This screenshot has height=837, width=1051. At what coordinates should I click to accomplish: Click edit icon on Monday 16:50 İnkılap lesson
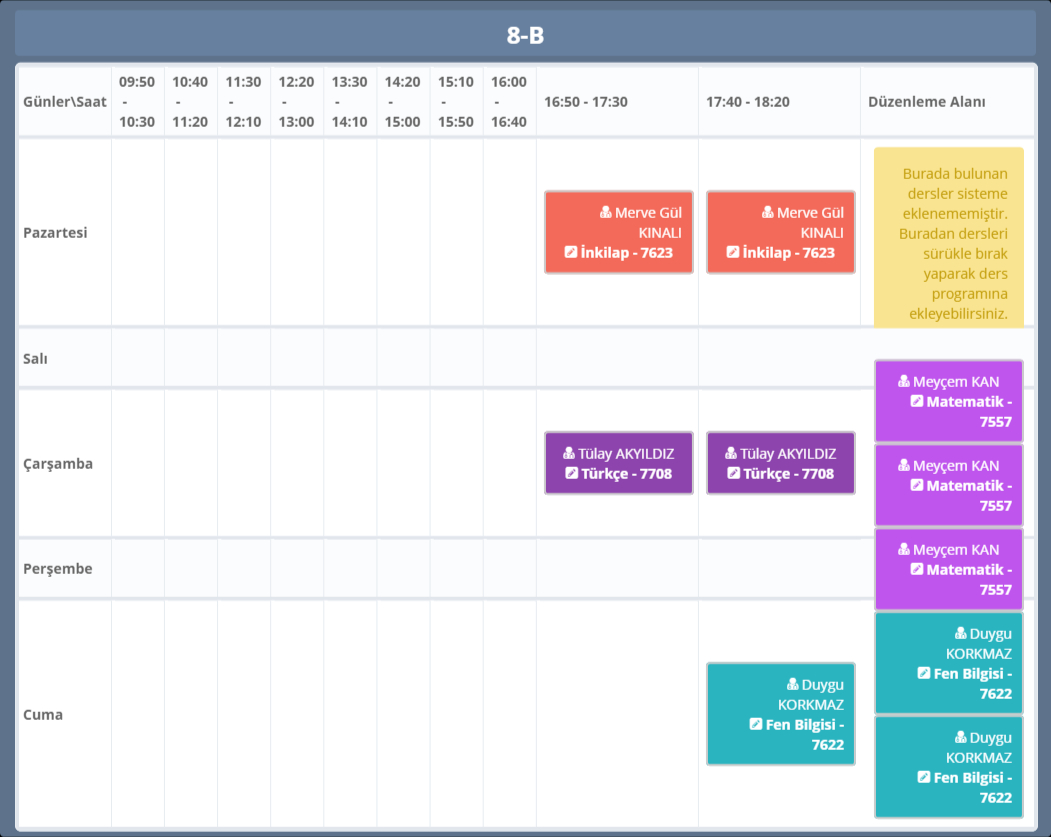click(571, 253)
